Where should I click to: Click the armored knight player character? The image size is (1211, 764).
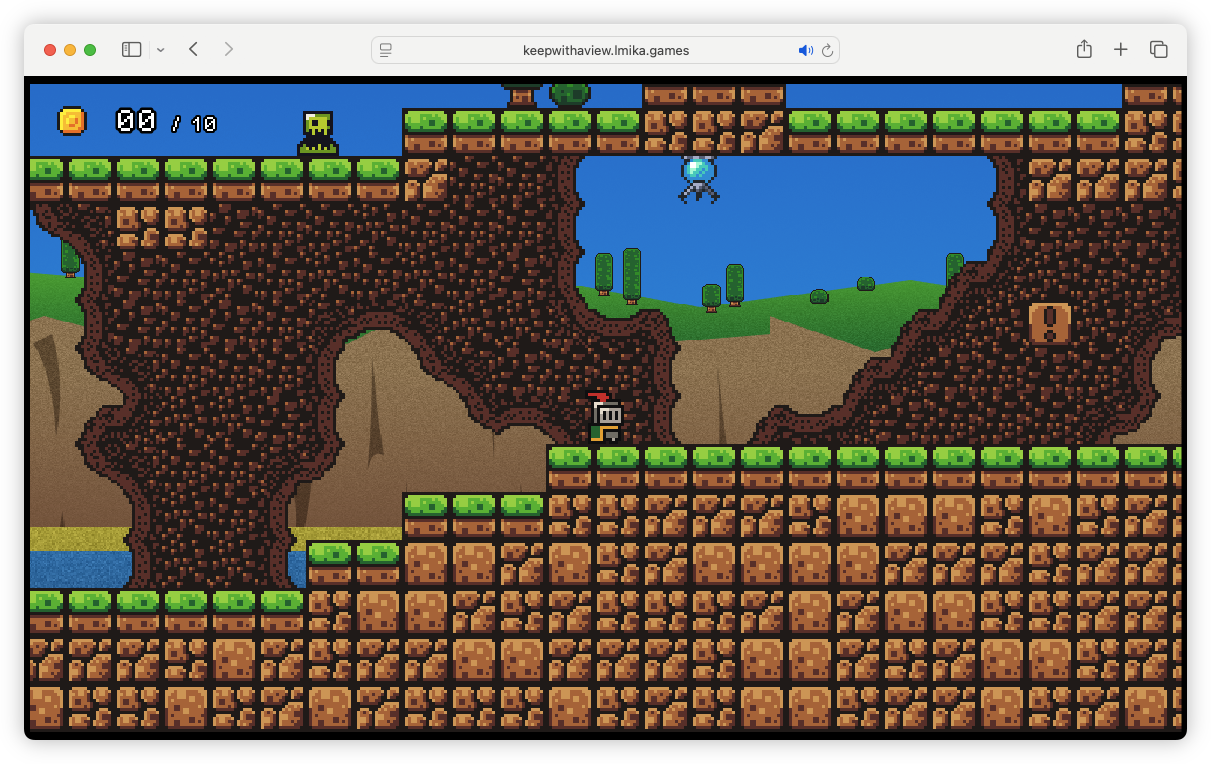605,417
